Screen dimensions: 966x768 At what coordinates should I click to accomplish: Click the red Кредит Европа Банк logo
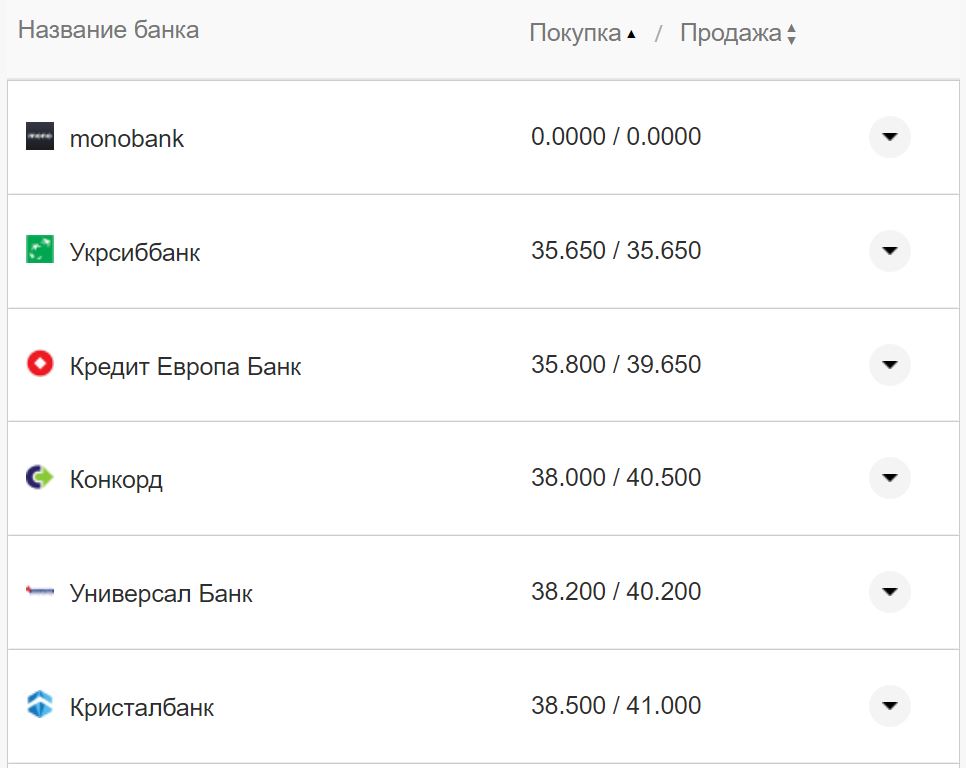pos(40,364)
